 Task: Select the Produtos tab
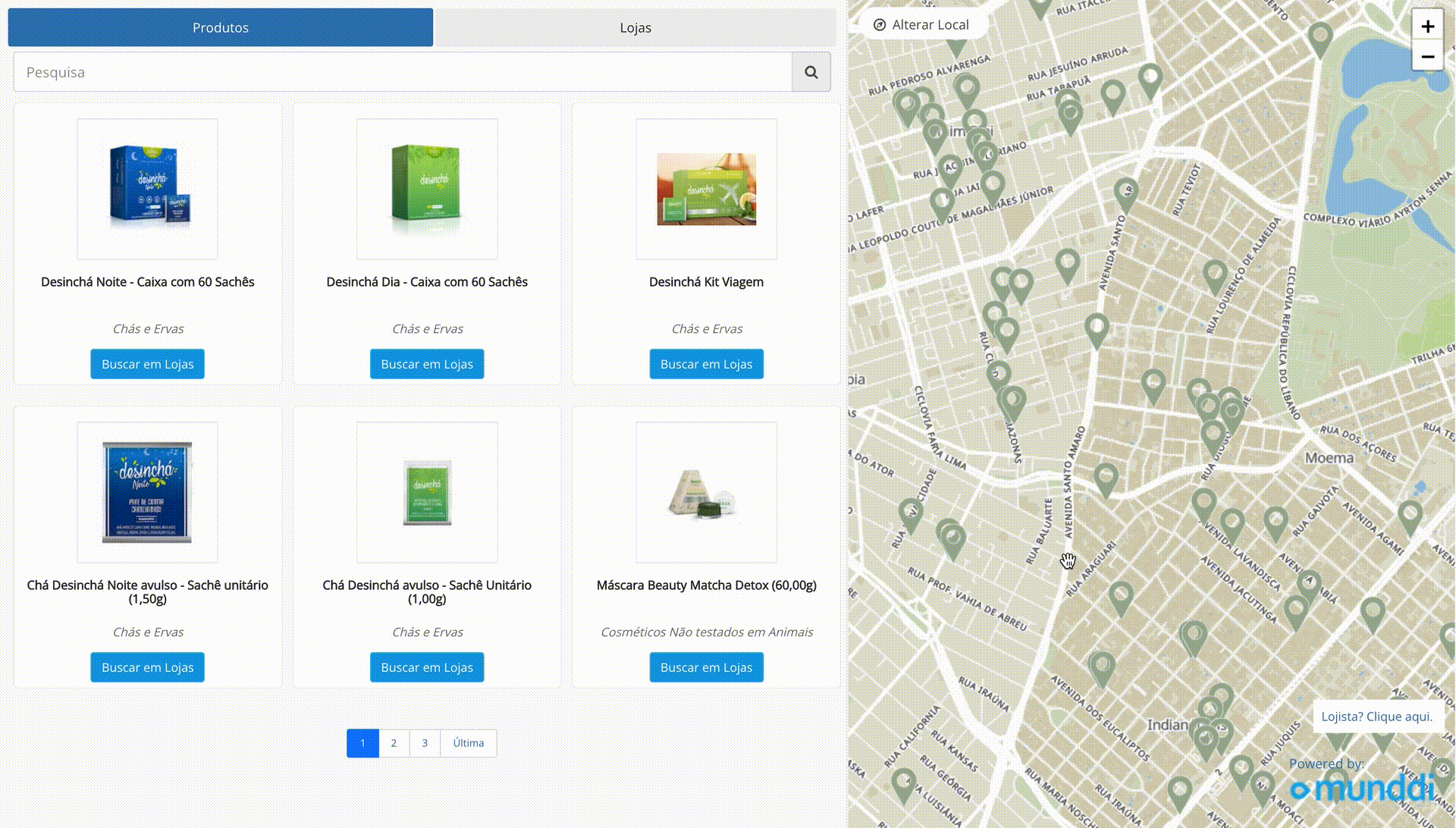click(x=220, y=28)
